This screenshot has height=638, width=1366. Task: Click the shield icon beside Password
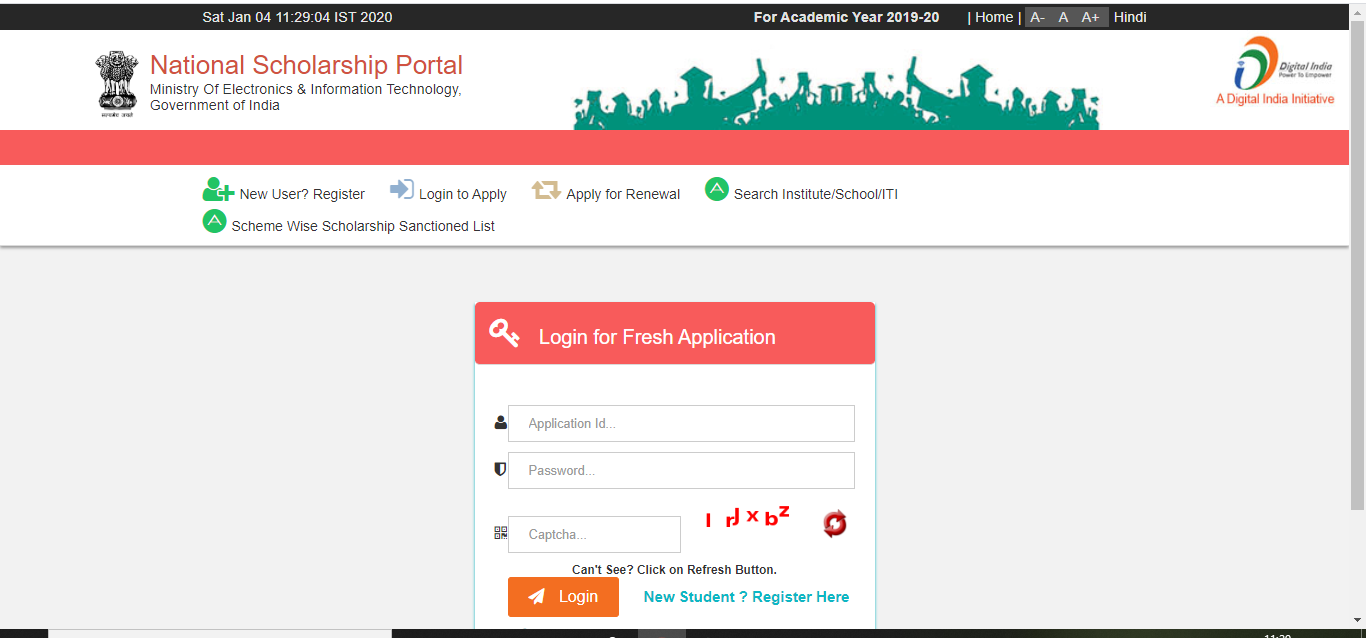(x=501, y=469)
